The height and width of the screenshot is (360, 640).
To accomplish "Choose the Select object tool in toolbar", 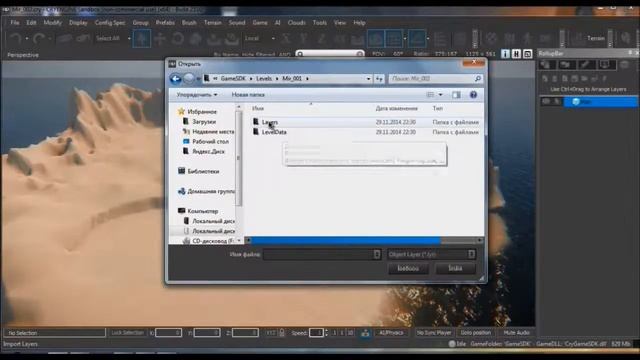I will pos(142,38).
